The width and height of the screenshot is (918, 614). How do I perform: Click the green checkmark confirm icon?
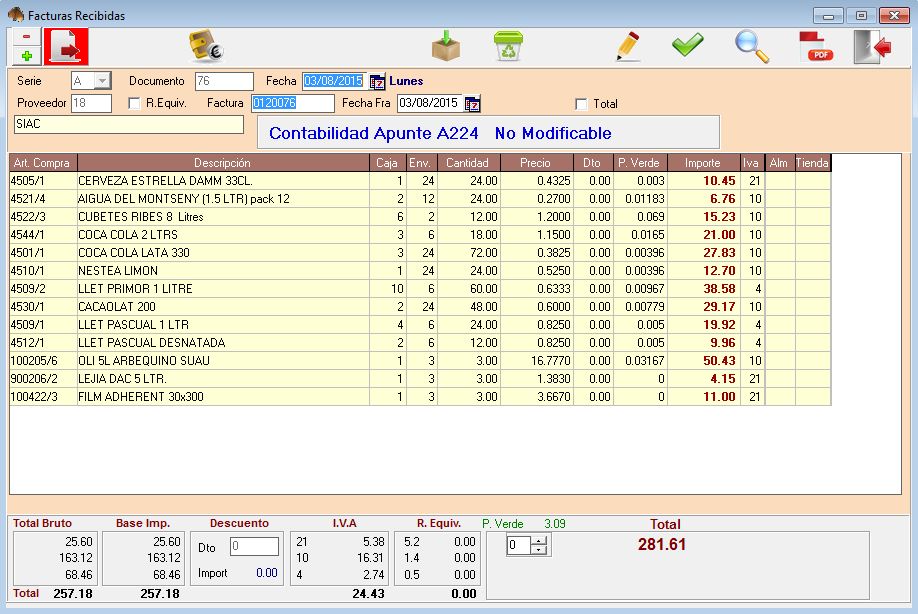pyautogui.click(x=687, y=45)
